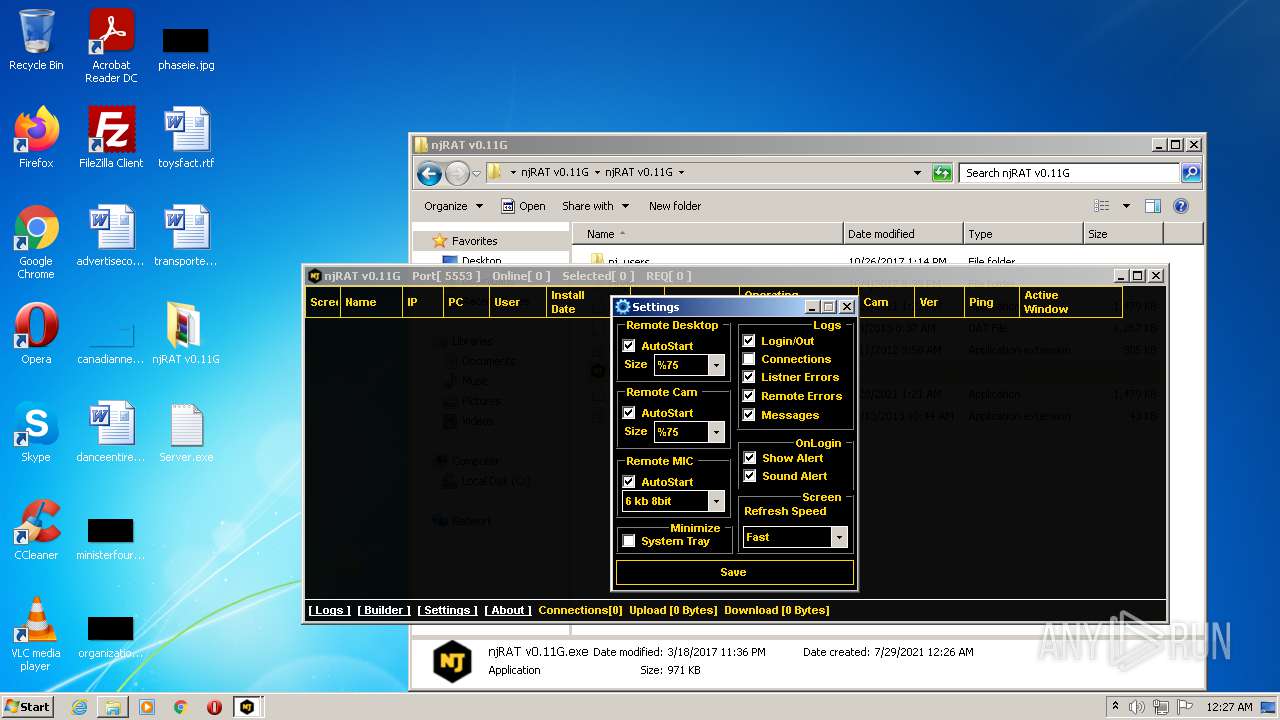The image size is (1280, 720).
Task: Launch Opera browser desktop shortcut
Action: pyautogui.click(x=36, y=334)
